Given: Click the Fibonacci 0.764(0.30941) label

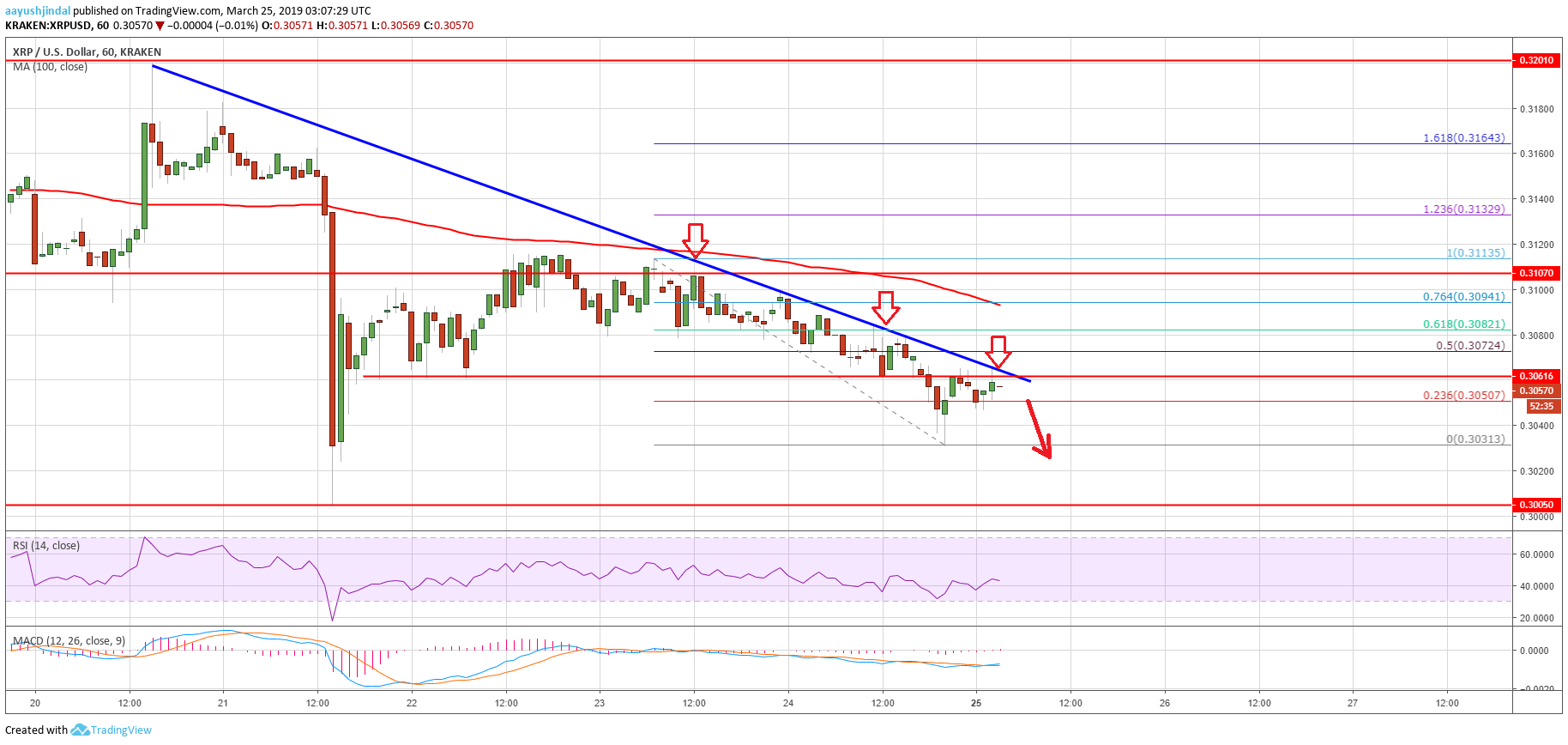Looking at the screenshot, I should (x=1463, y=296).
